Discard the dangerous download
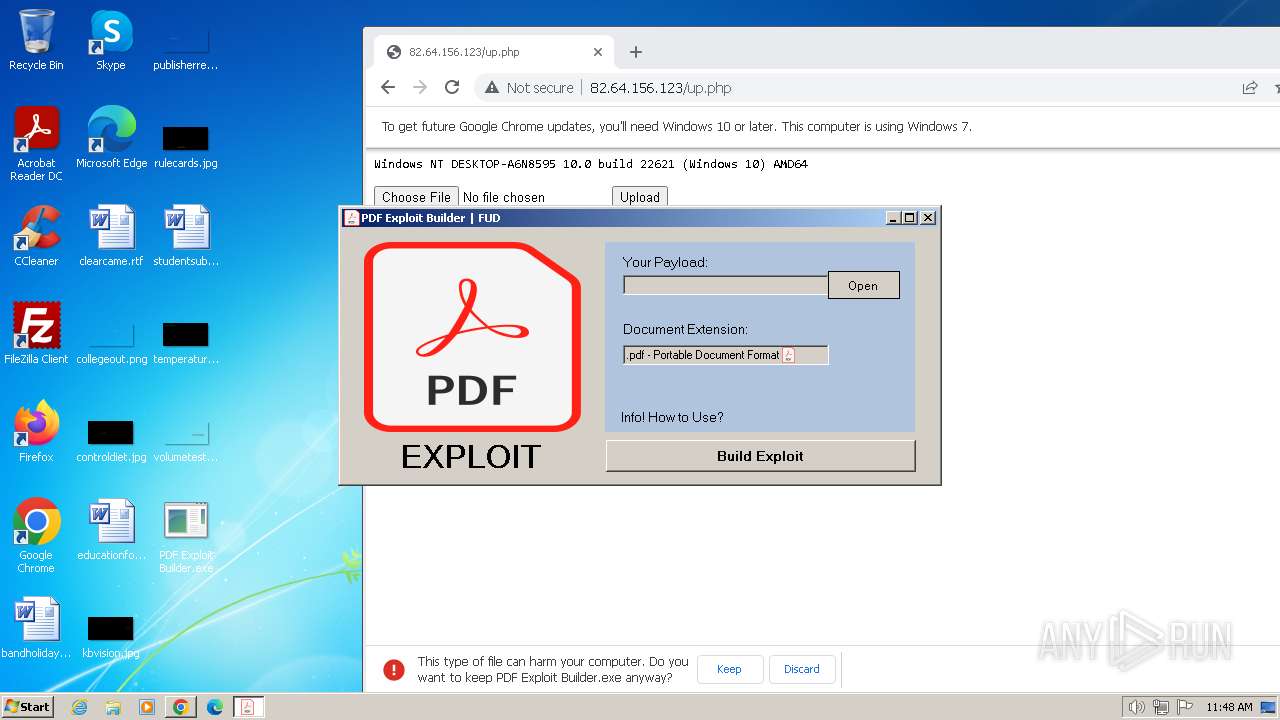Image resolution: width=1280 pixels, height=720 pixels. tap(802, 669)
